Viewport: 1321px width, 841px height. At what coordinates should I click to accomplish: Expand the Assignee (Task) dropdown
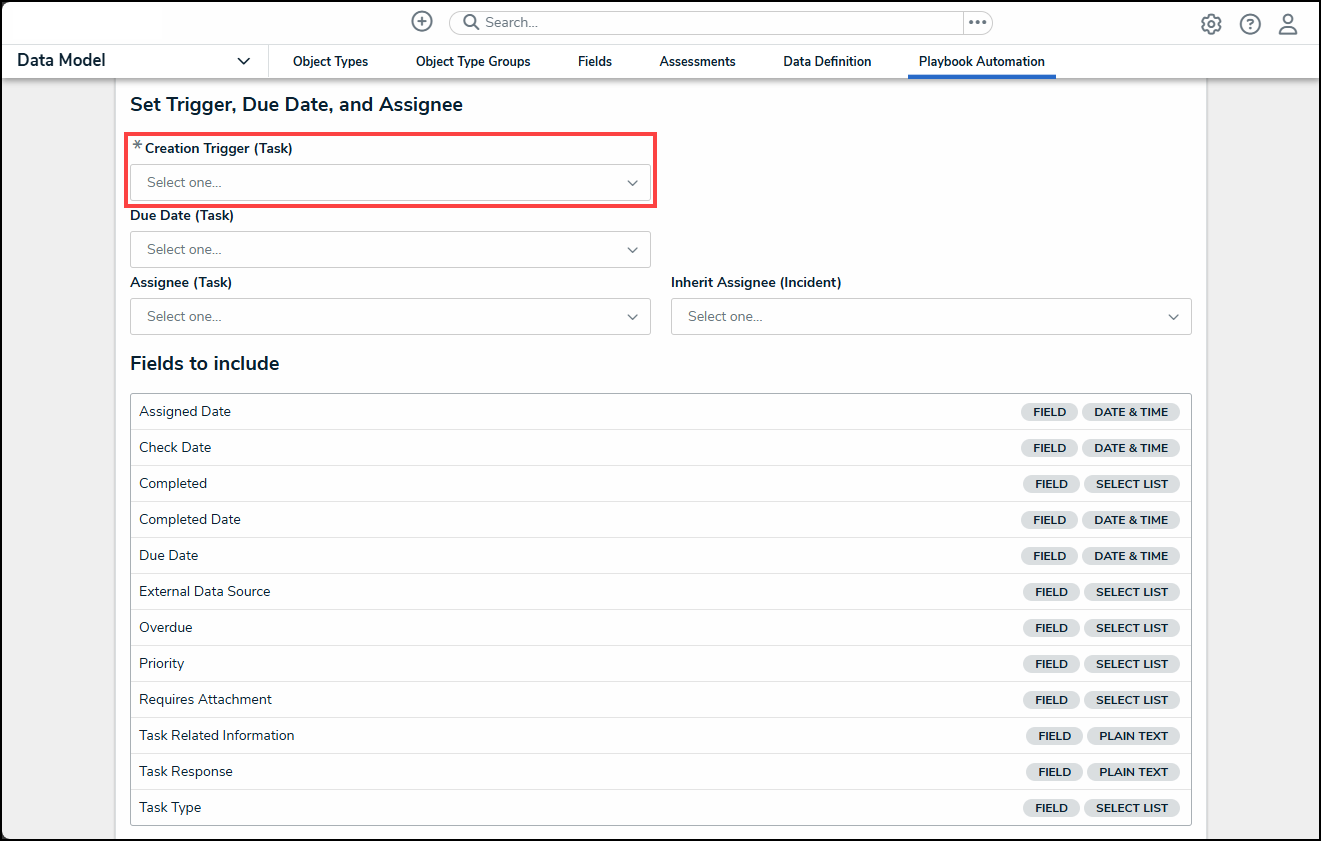pyautogui.click(x=390, y=317)
